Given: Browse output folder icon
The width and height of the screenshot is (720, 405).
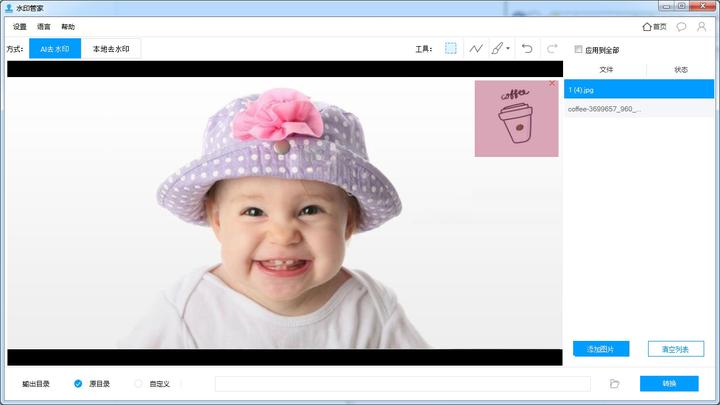Looking at the screenshot, I should pyautogui.click(x=614, y=383).
